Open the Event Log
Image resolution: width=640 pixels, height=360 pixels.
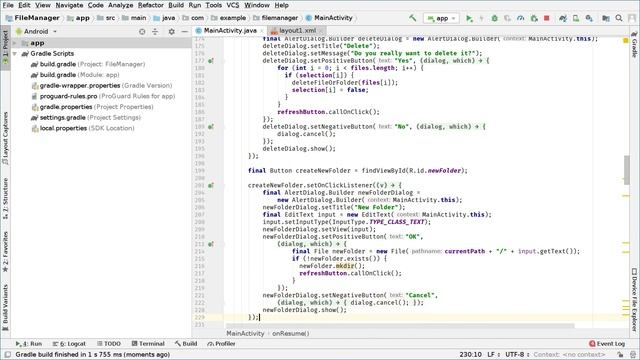607,344
